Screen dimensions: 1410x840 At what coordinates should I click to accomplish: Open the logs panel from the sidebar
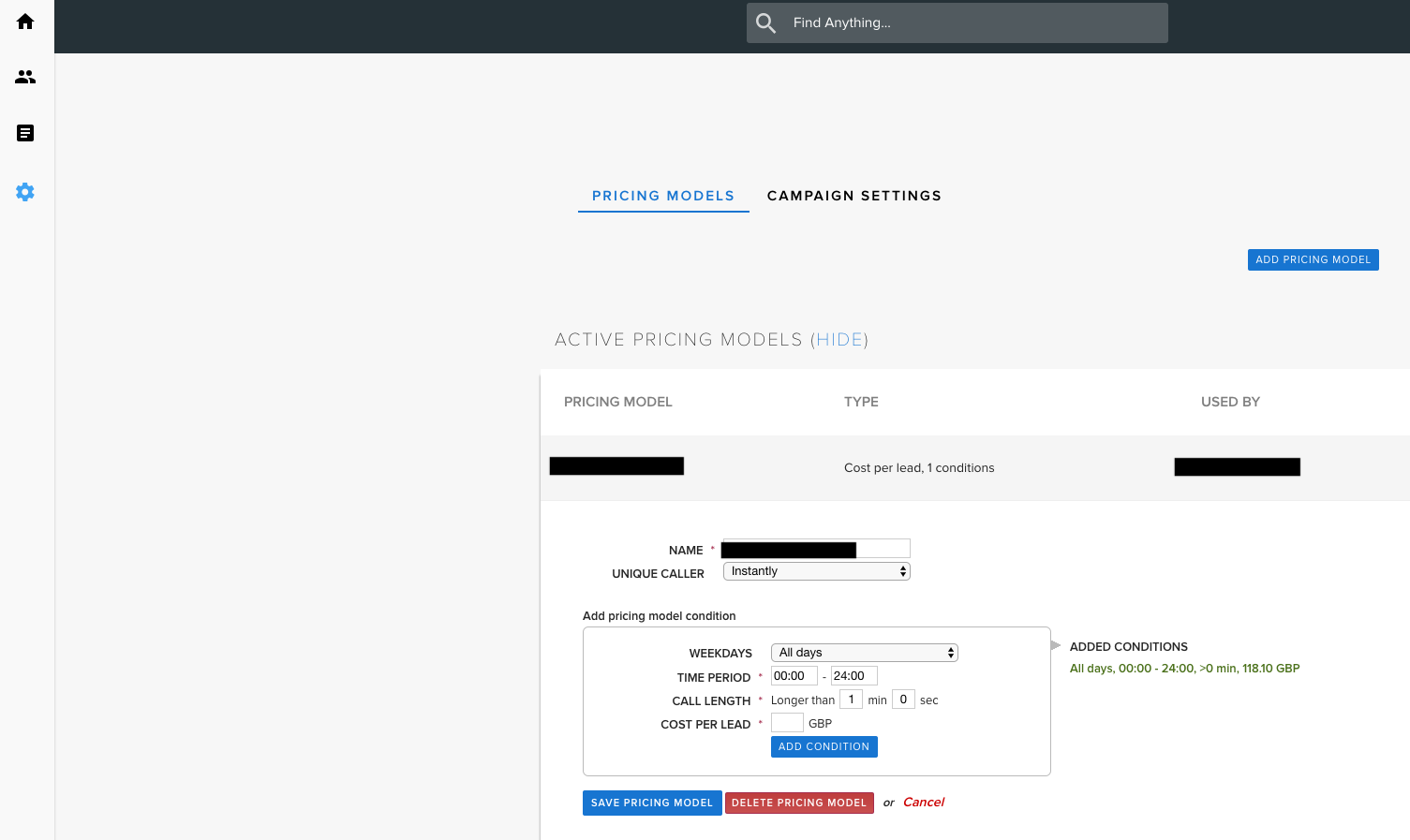point(25,133)
